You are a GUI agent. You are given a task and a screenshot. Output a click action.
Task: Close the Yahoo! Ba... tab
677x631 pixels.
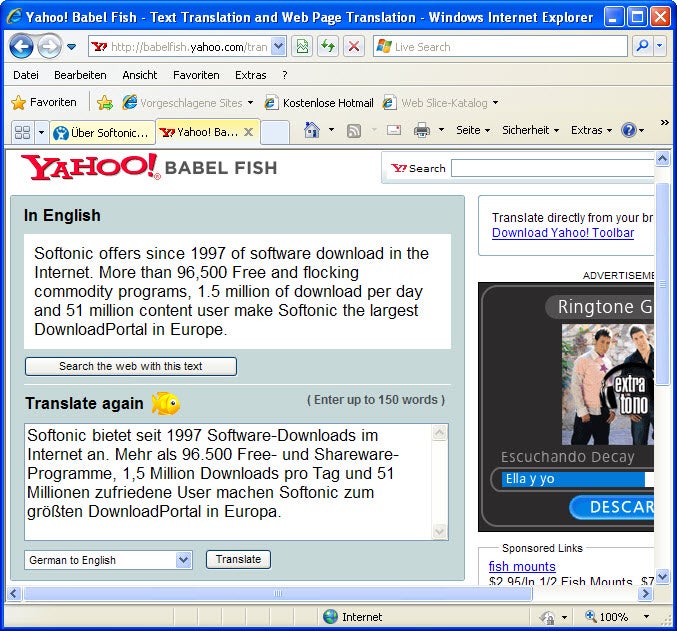click(248, 132)
